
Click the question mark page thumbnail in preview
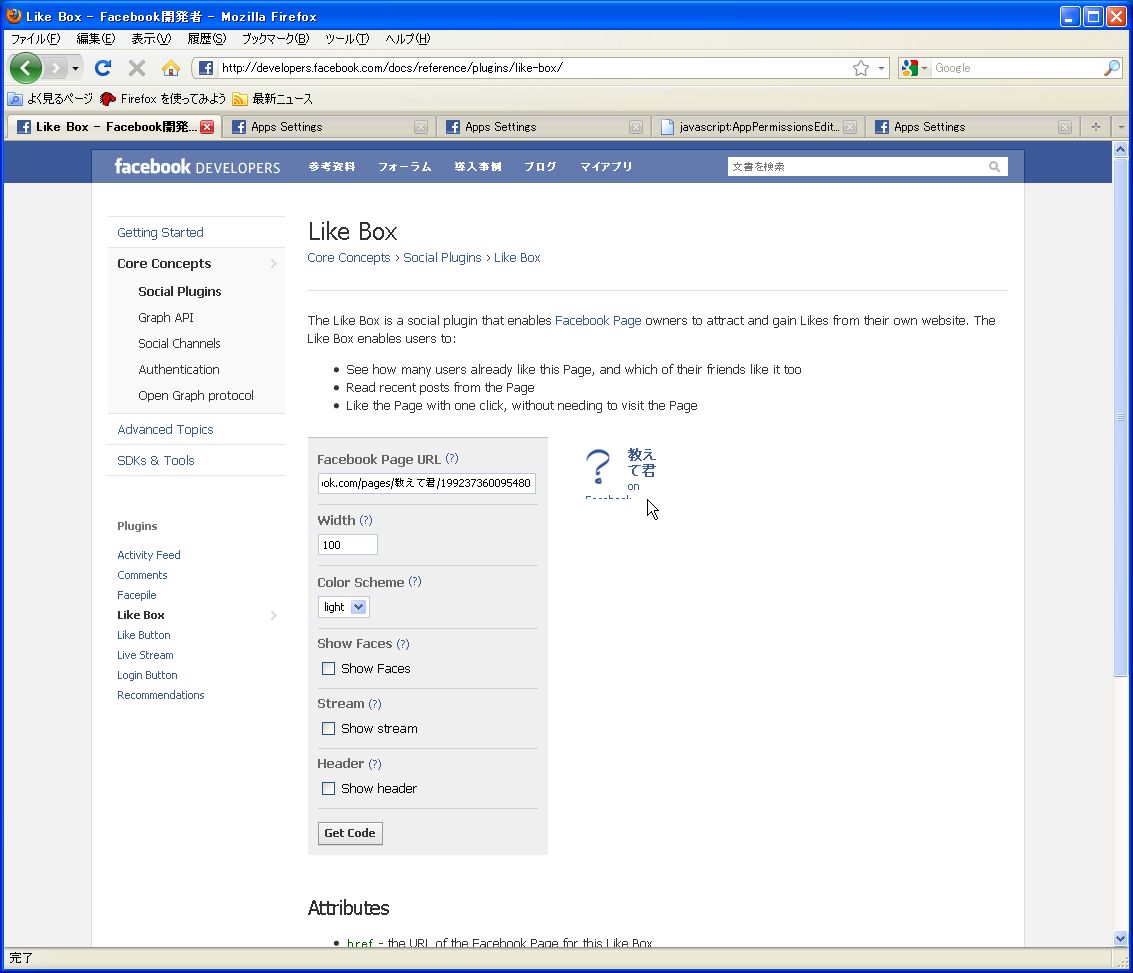coord(598,467)
